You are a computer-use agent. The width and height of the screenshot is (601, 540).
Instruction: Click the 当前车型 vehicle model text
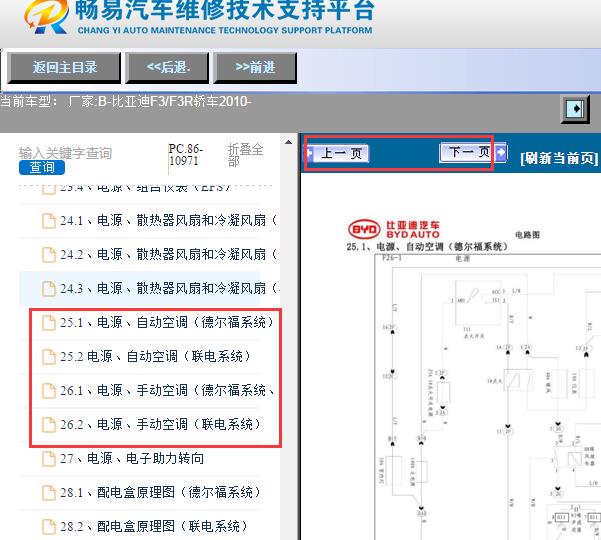[x=126, y=102]
